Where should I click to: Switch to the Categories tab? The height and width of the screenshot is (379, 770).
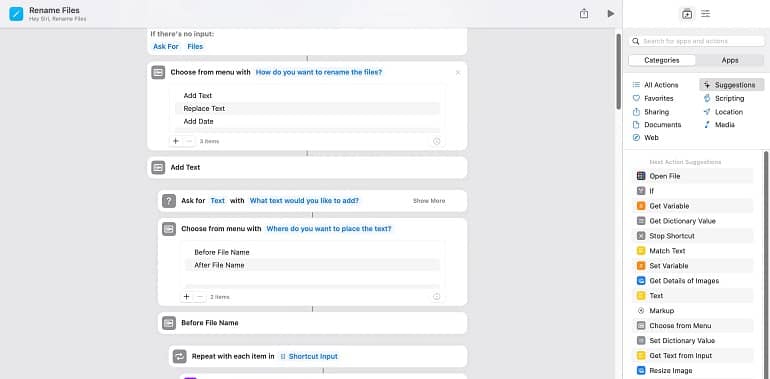661,60
